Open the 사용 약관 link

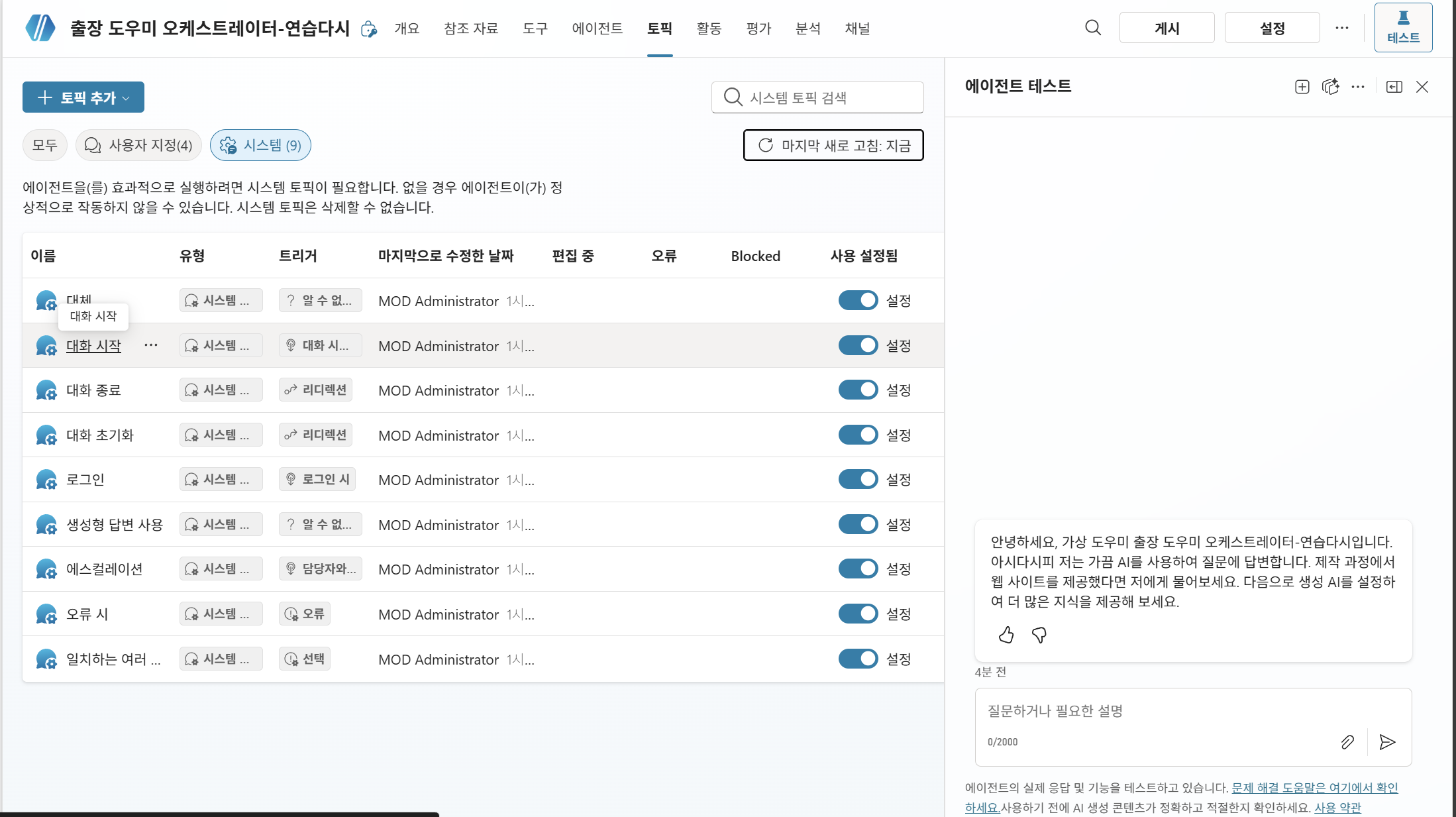(x=1337, y=807)
